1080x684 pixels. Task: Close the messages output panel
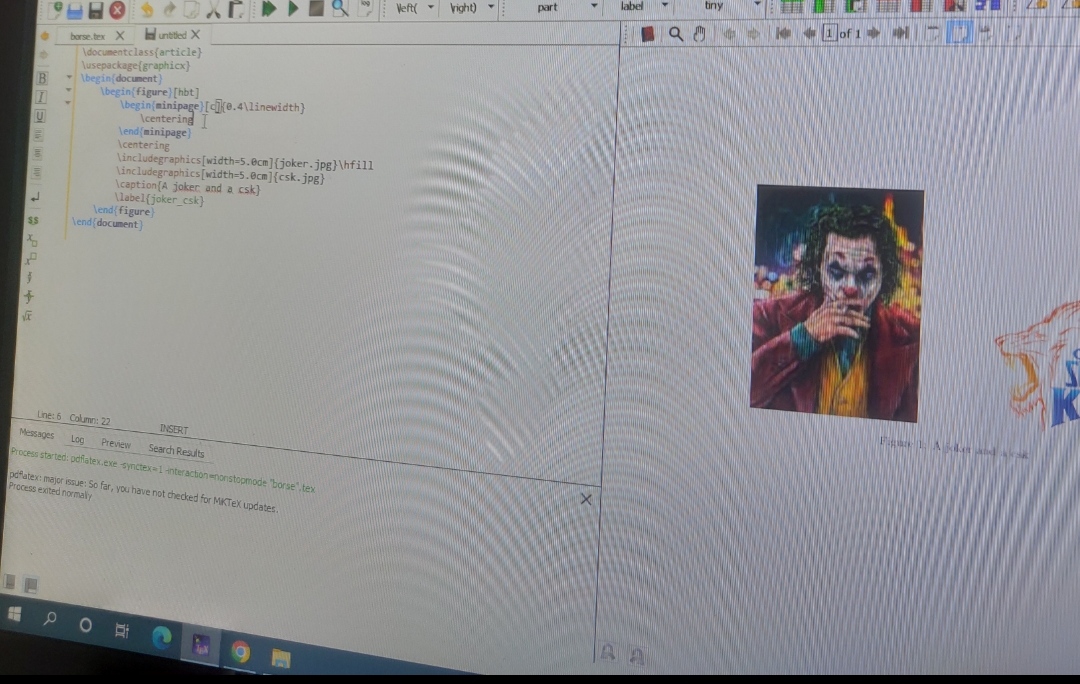point(586,498)
